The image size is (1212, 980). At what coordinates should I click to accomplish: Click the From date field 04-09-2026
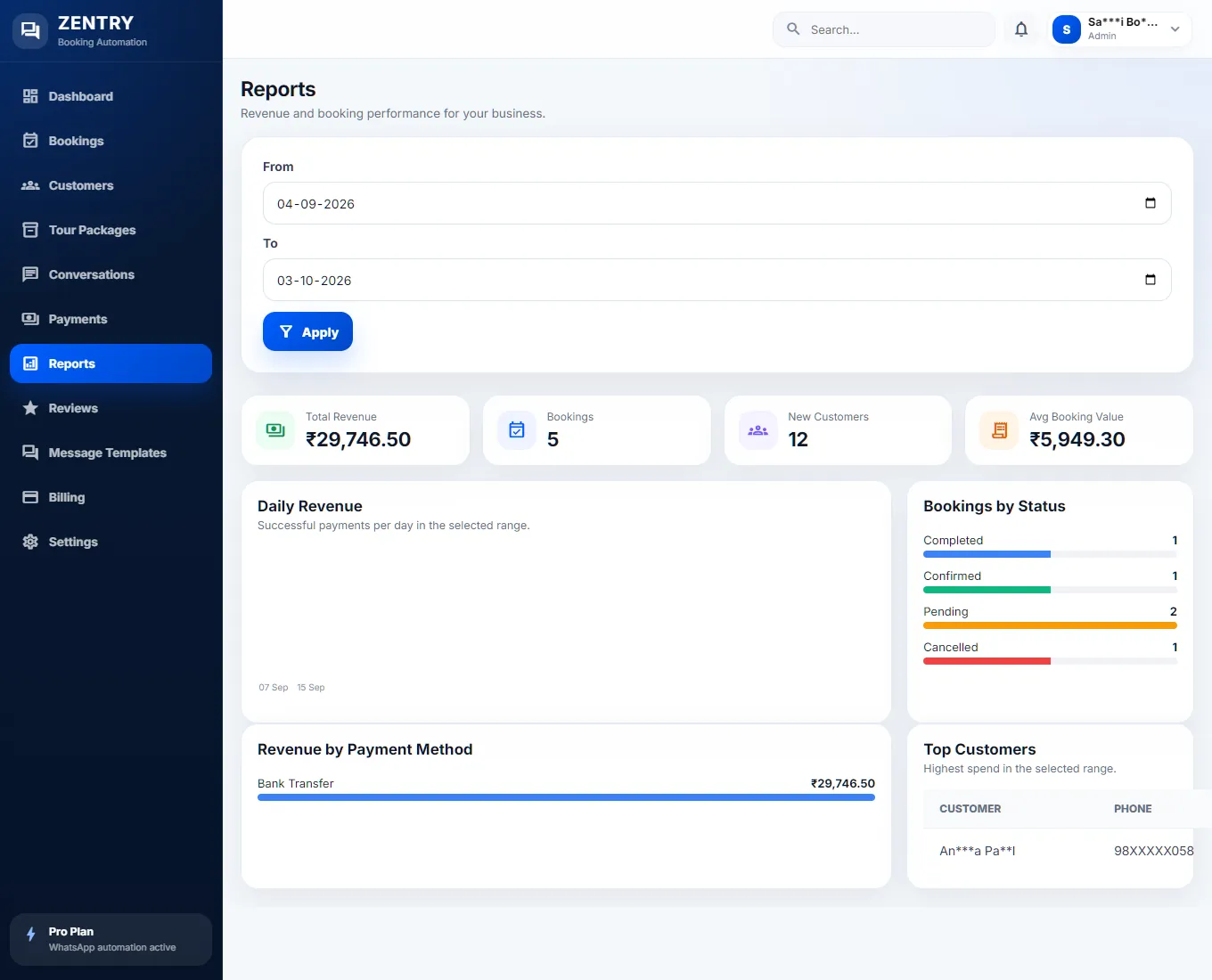717,203
